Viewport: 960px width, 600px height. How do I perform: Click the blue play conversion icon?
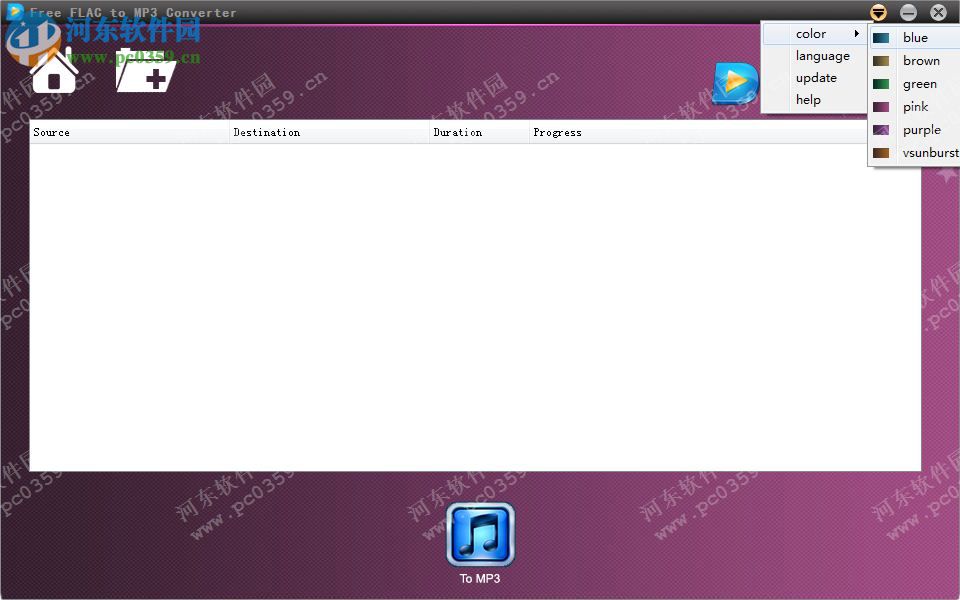pyautogui.click(x=735, y=84)
